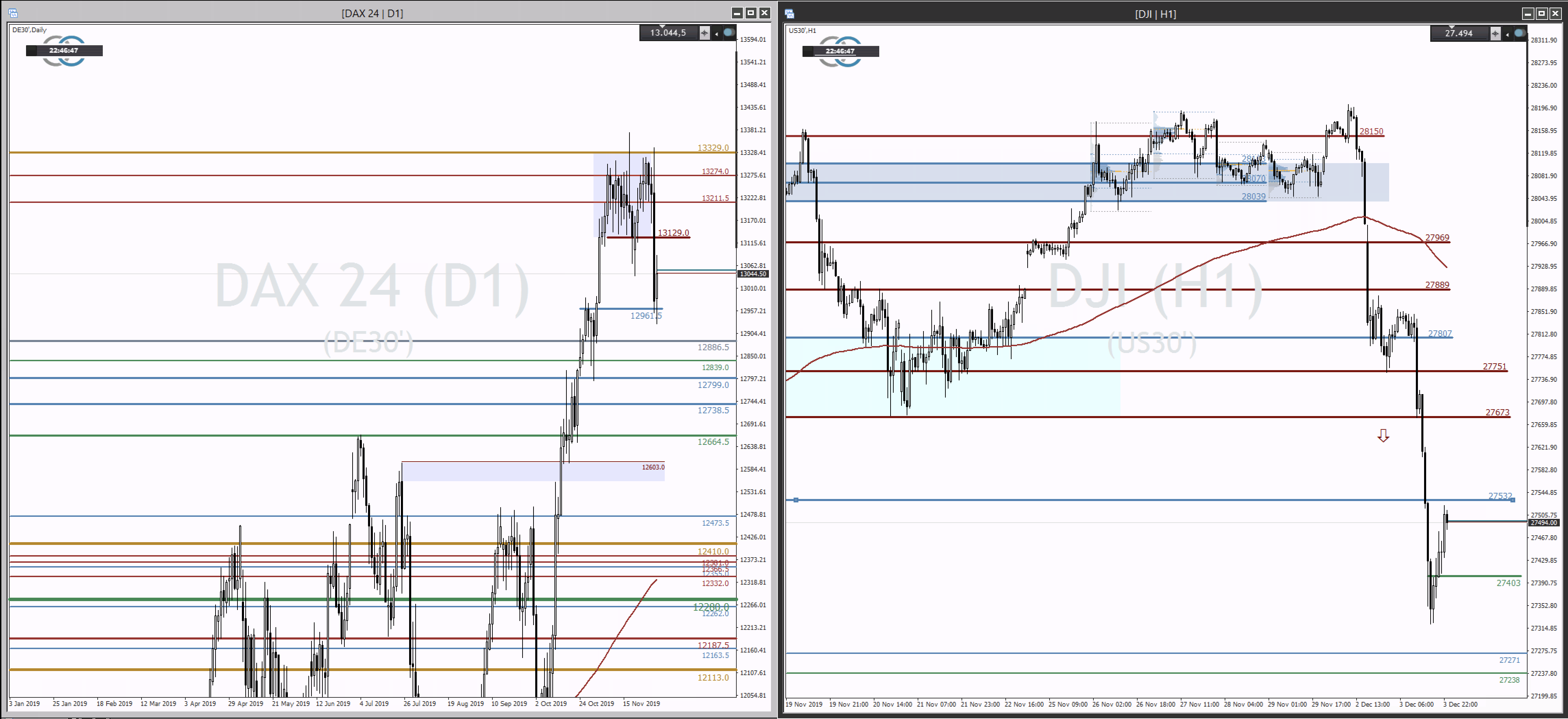Select the 27889 level label on DJI

[1436, 285]
